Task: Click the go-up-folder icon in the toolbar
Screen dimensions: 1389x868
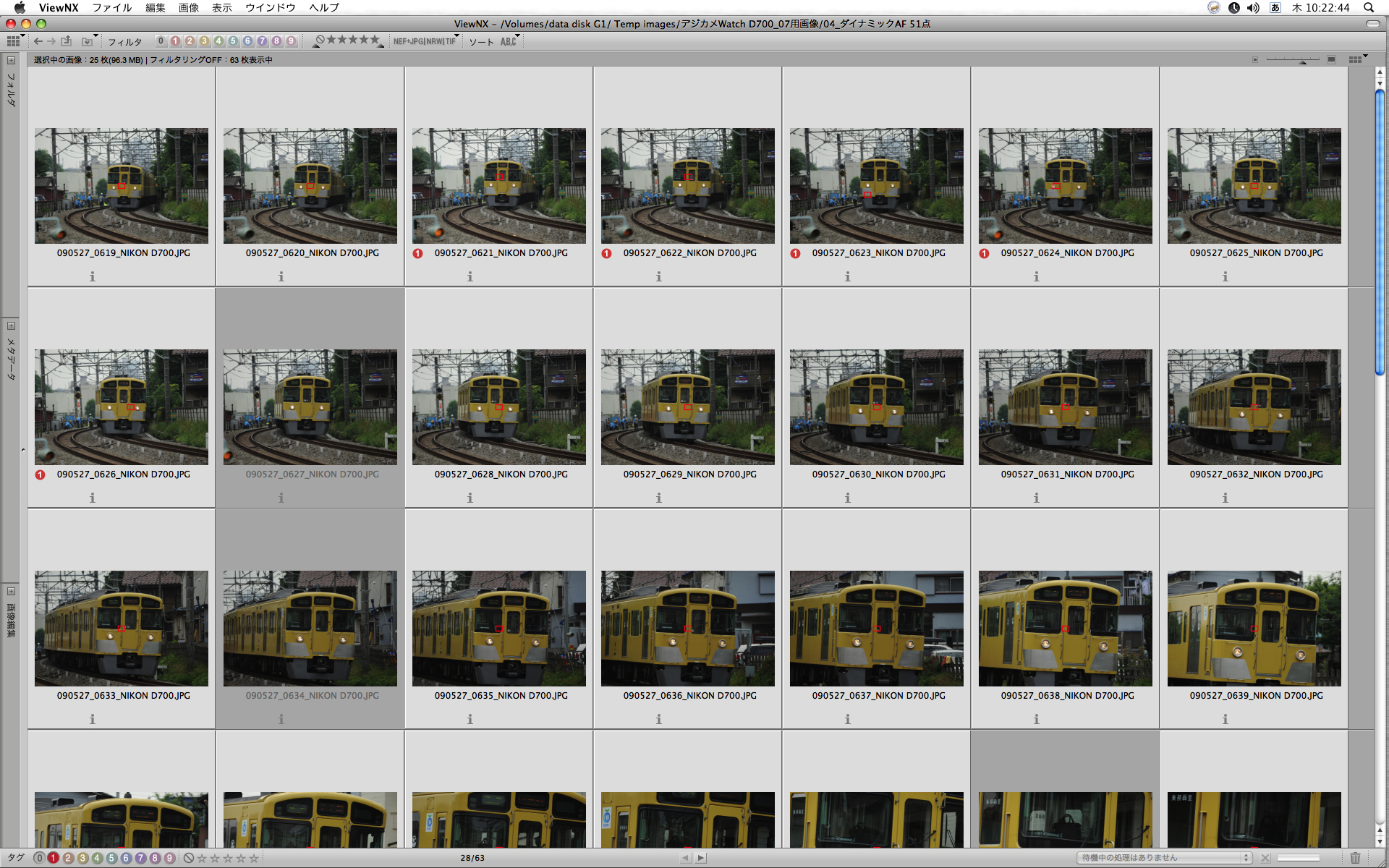Action: pyautogui.click(x=67, y=41)
